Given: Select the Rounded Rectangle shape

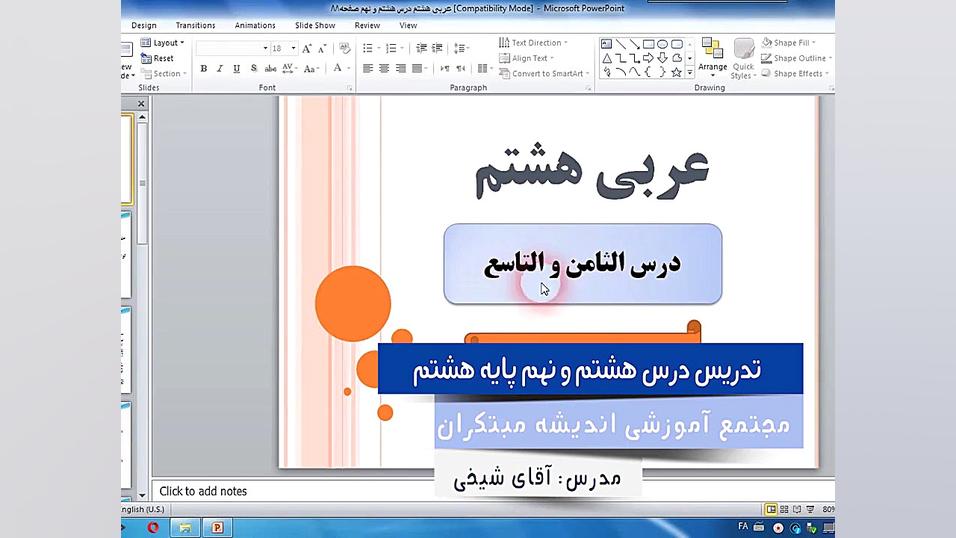Looking at the screenshot, I should pyautogui.click(x=677, y=44).
